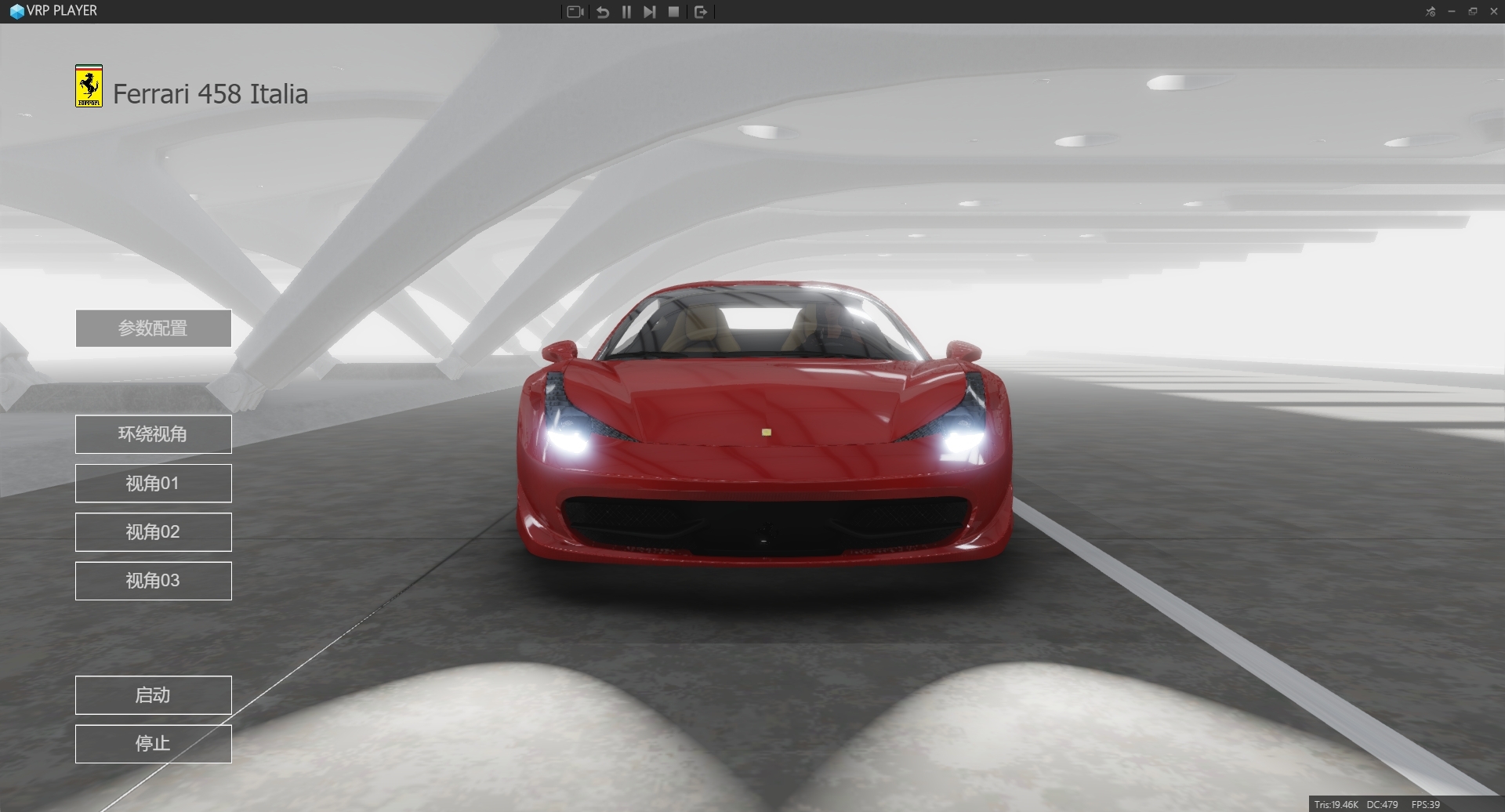Click the restart arrow icon

[x=602, y=12]
